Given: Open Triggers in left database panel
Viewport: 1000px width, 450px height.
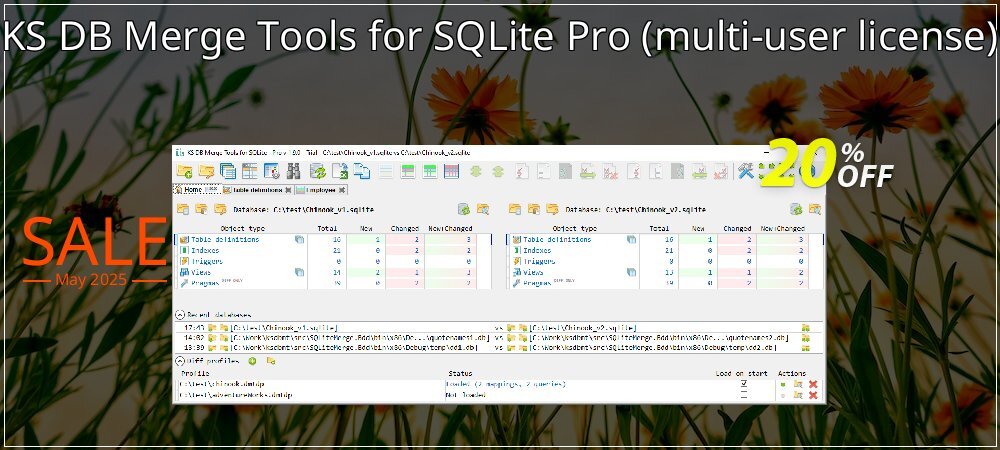Looking at the screenshot, I should 207,261.
